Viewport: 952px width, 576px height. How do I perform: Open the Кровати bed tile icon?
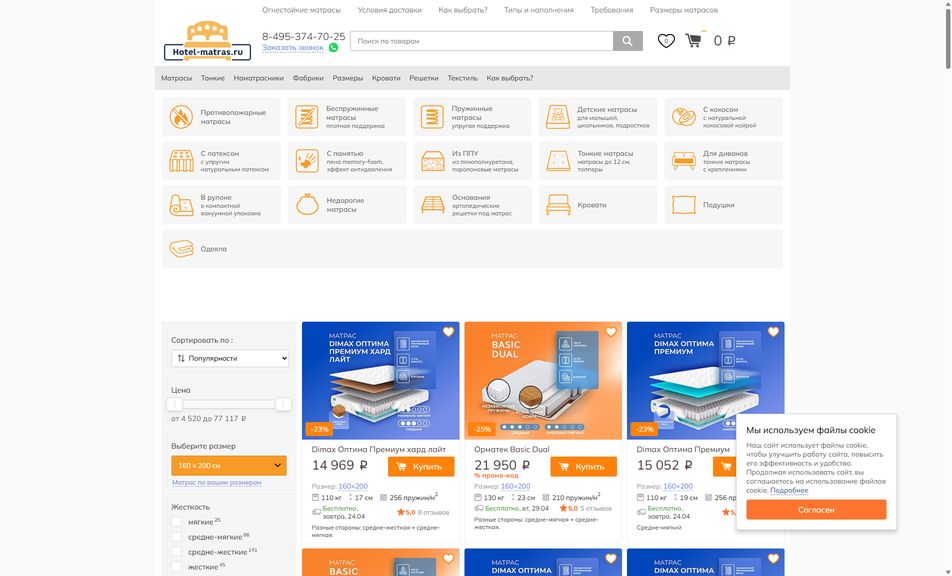coord(558,205)
